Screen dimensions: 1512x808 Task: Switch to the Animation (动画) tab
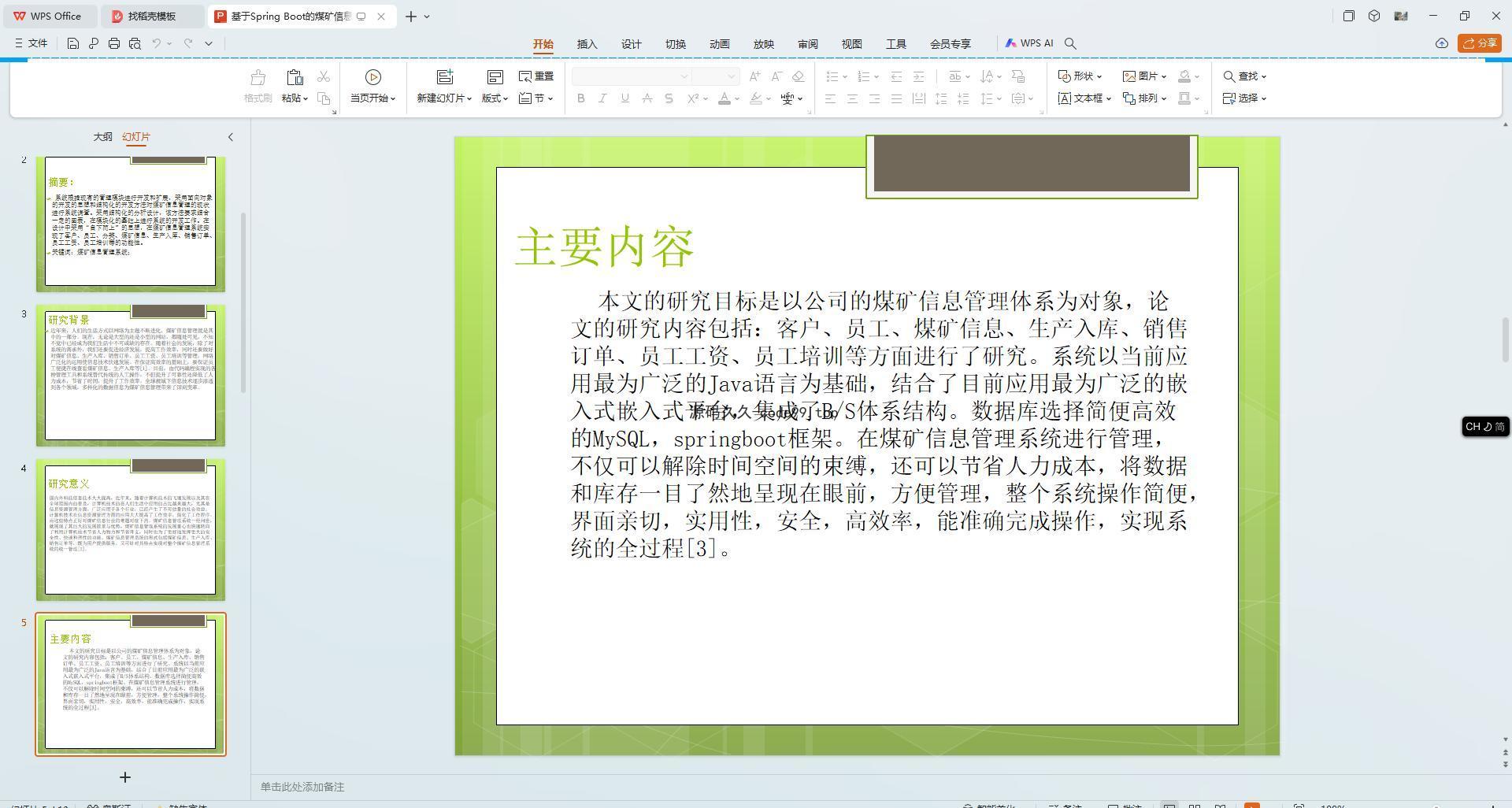(720, 44)
